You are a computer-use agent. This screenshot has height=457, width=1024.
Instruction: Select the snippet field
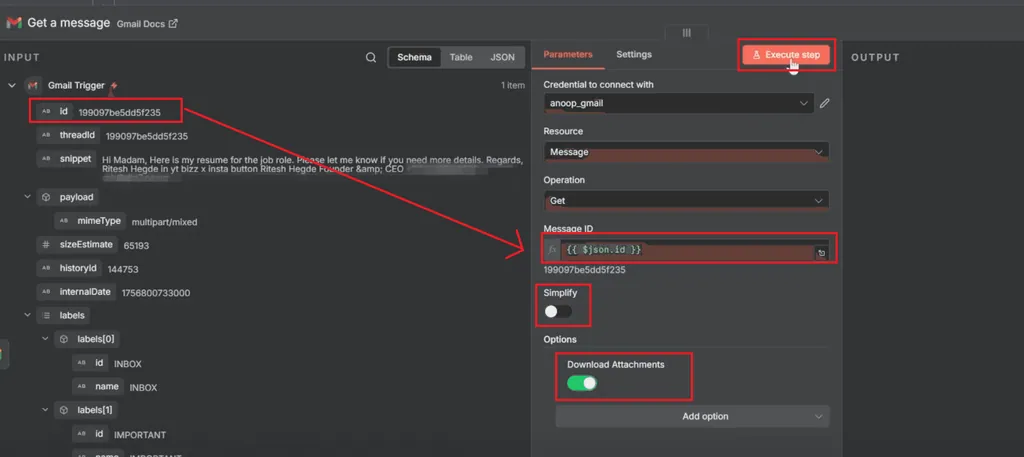pyautogui.click(x=66, y=159)
